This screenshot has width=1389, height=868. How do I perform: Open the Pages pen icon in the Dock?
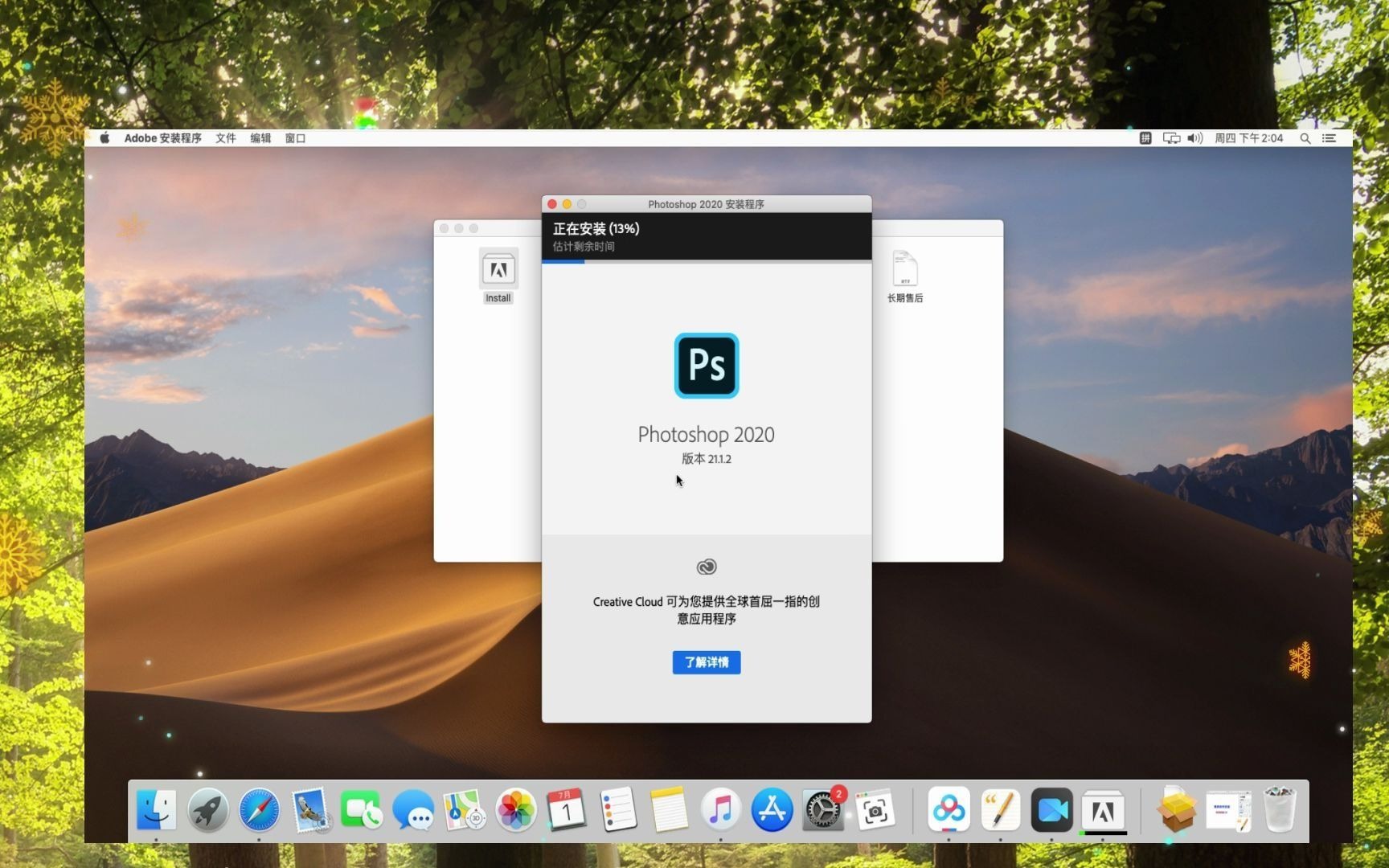pyautogui.click(x=1000, y=809)
